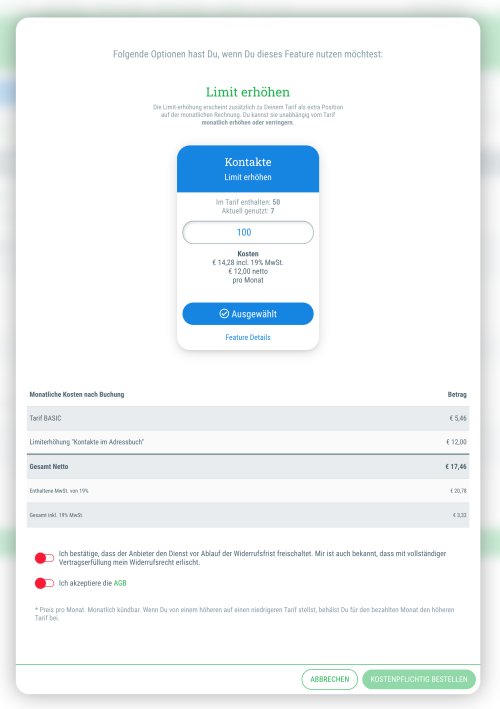500x709 pixels.
Task: Select the Limiterhöhung Kontakte im Adressbuch row
Action: tap(248, 442)
